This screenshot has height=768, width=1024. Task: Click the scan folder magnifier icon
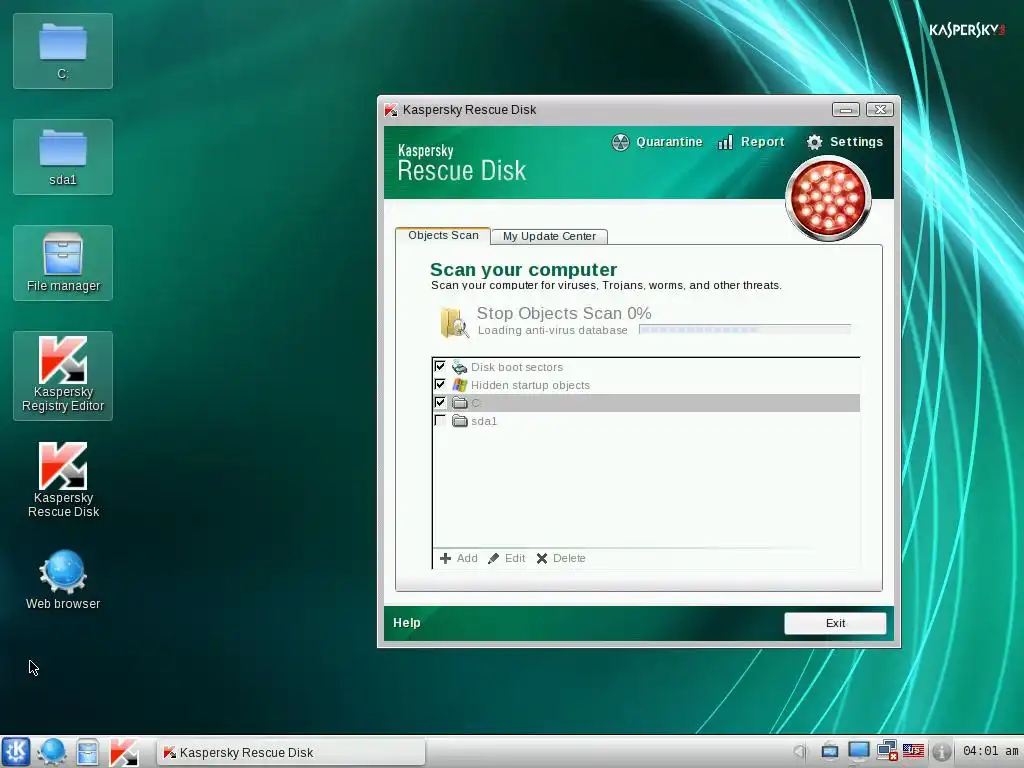tap(454, 322)
